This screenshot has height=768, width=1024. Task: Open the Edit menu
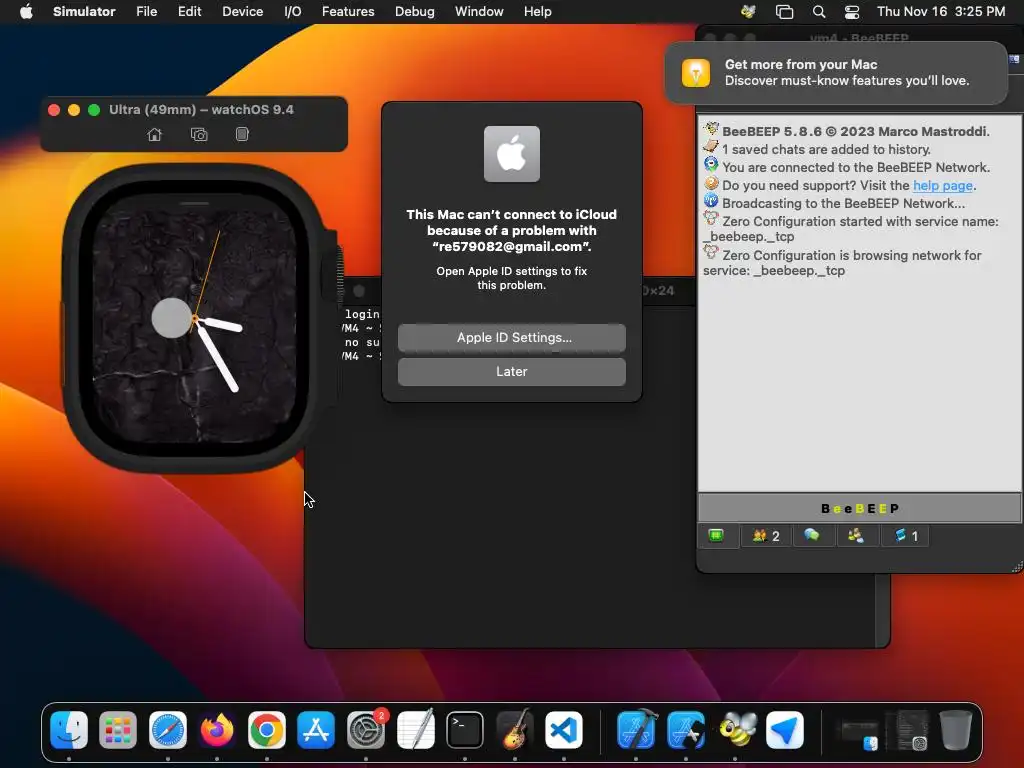pos(189,12)
